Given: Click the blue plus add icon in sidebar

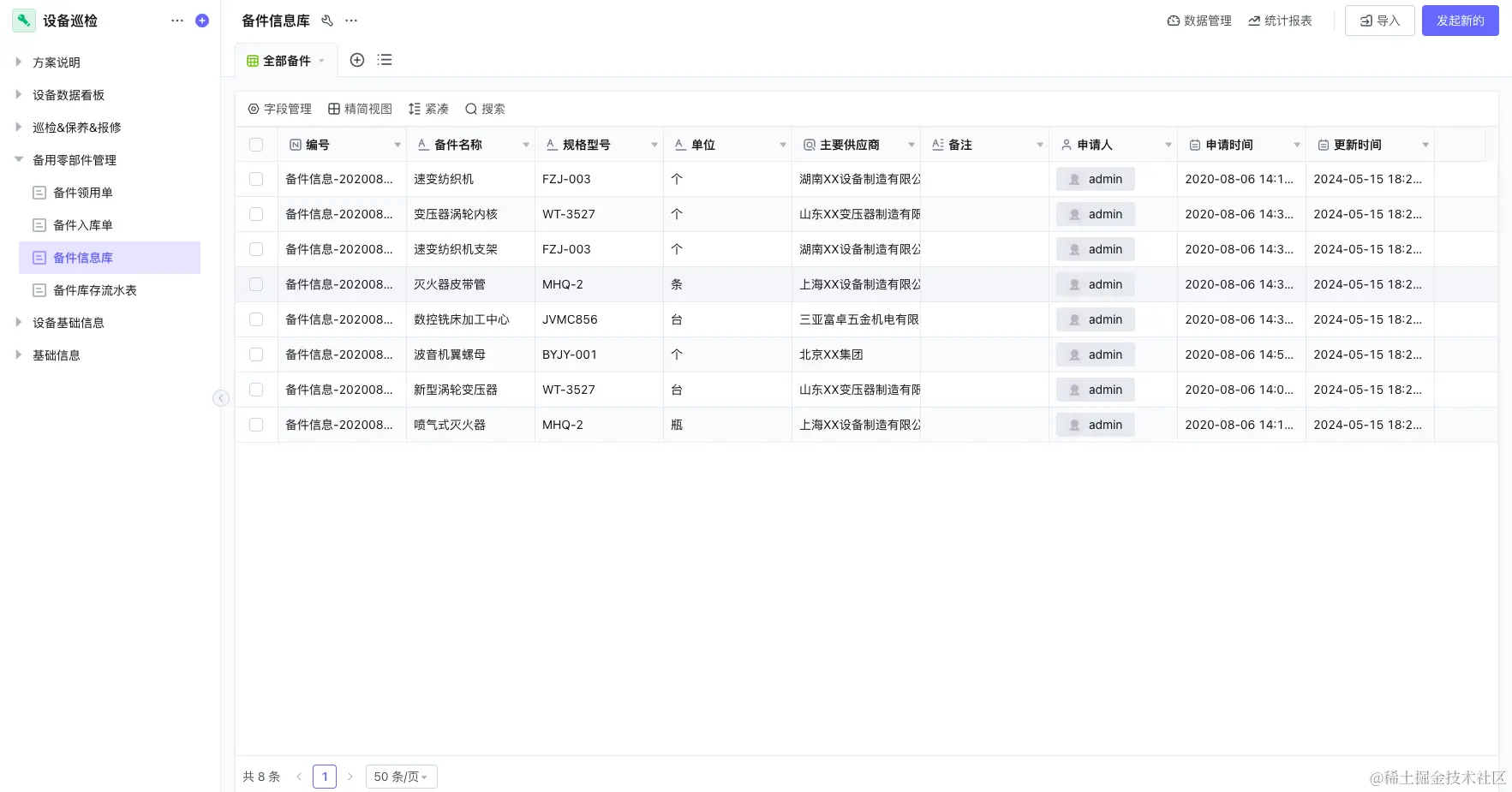Looking at the screenshot, I should pos(202,21).
